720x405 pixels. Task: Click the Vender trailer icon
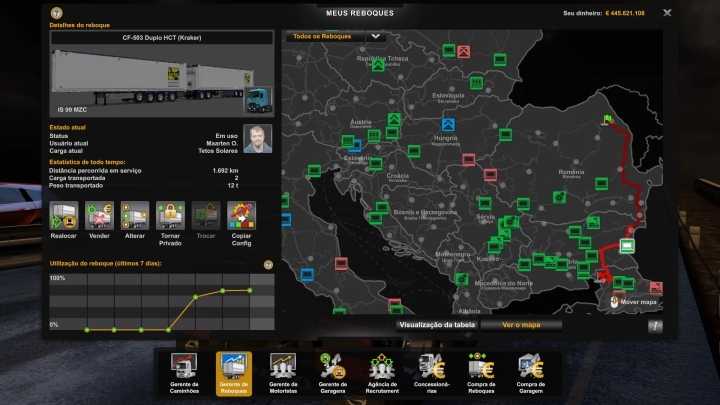99,215
